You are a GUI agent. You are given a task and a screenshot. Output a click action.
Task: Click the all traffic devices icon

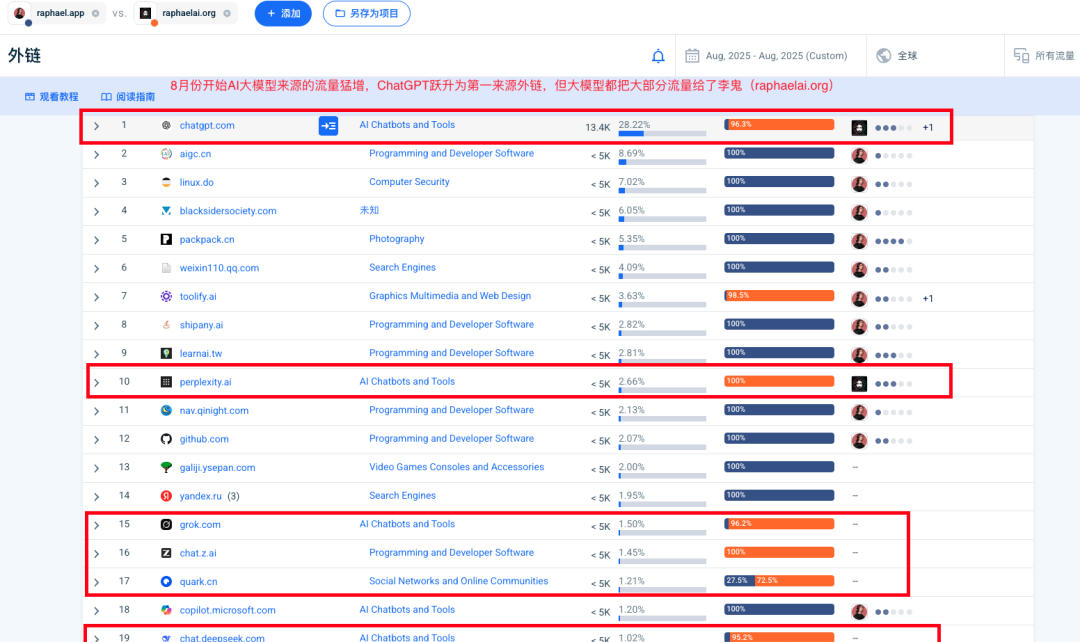[1021, 56]
